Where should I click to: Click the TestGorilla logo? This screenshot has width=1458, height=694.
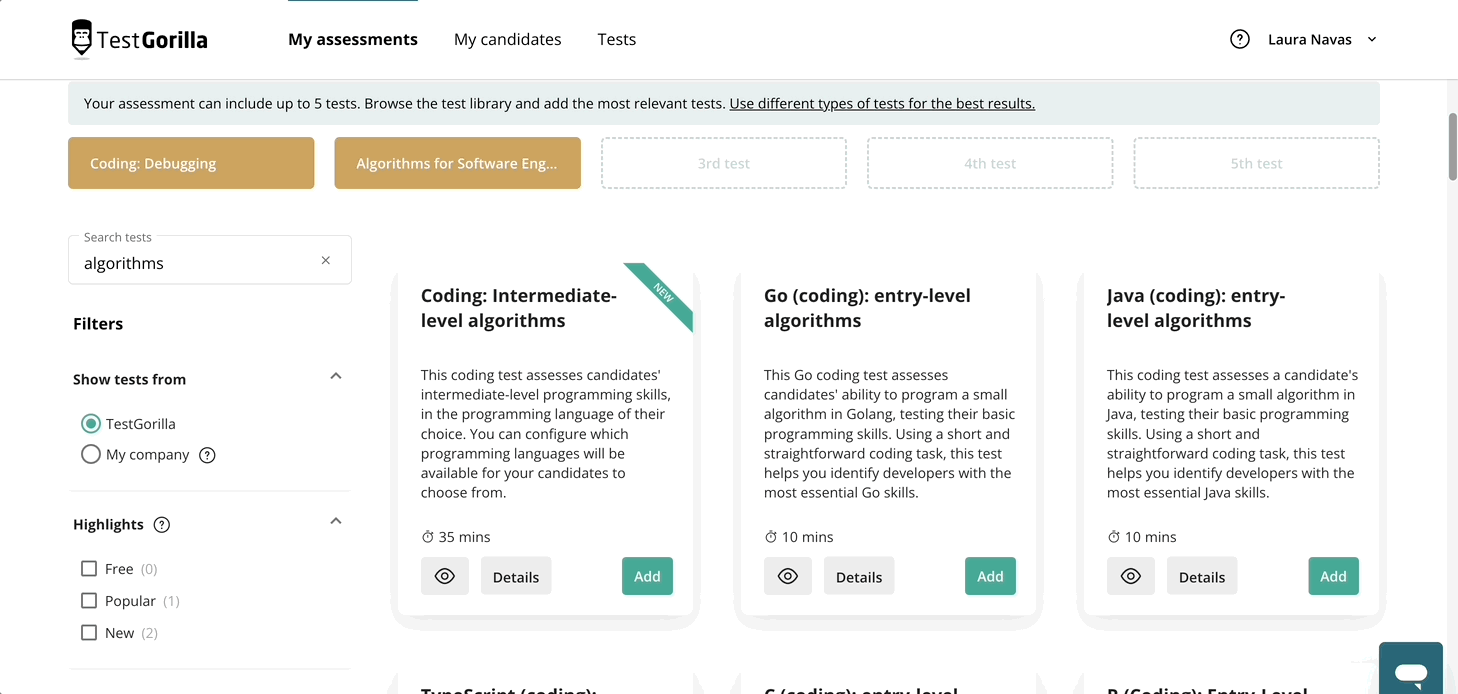tap(139, 39)
